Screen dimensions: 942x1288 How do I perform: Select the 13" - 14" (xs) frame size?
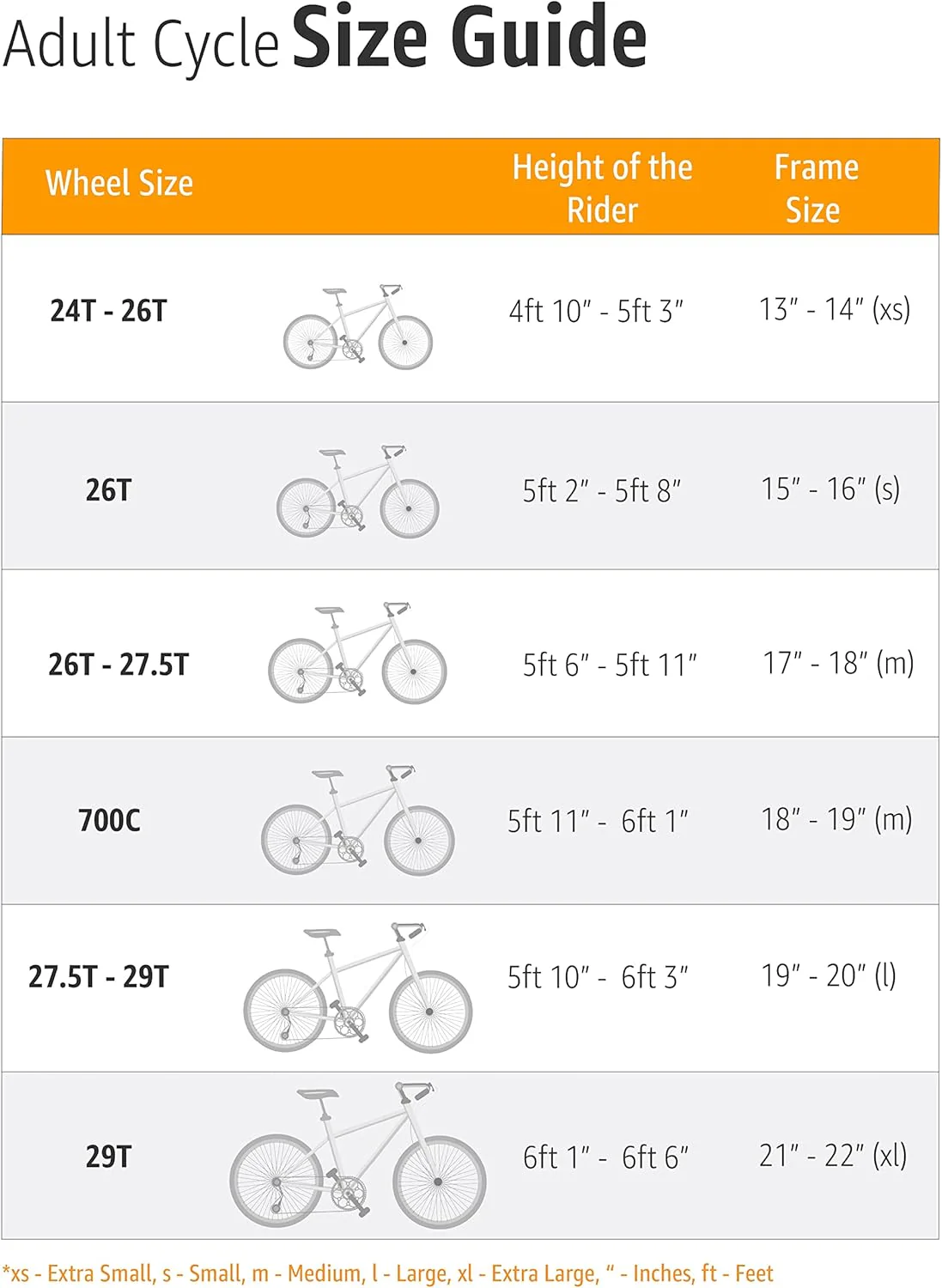[835, 309]
